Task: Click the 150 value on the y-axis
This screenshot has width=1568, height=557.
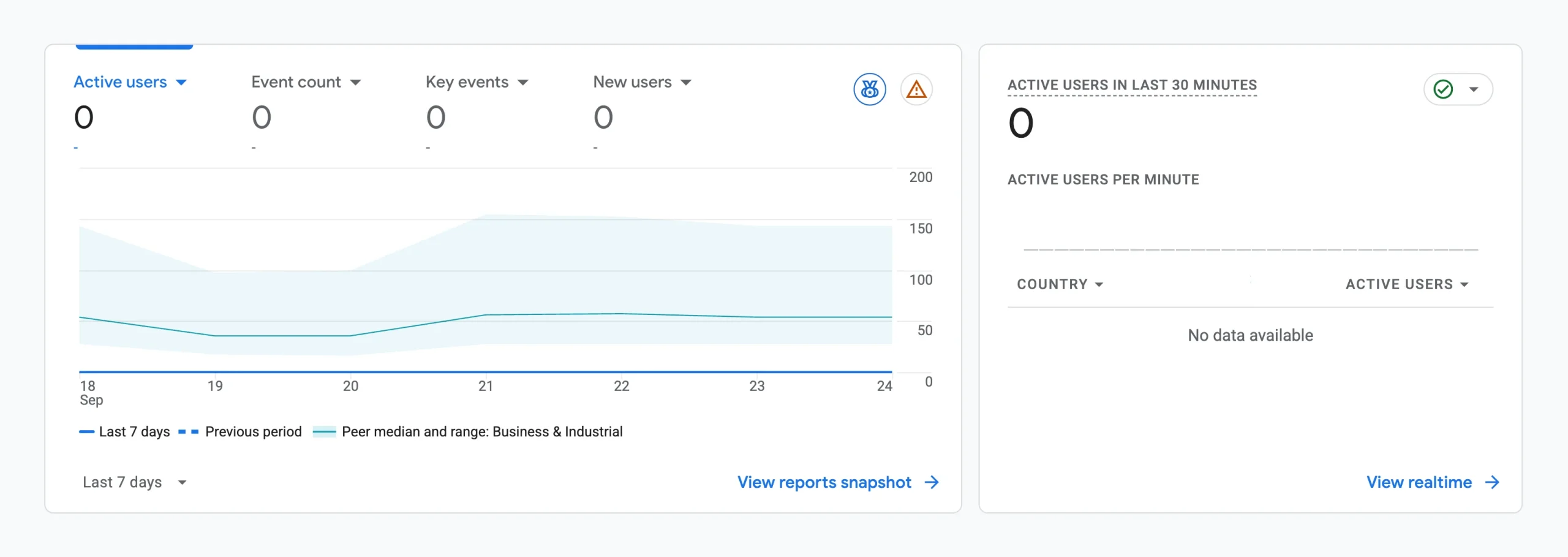Action: [x=921, y=229]
